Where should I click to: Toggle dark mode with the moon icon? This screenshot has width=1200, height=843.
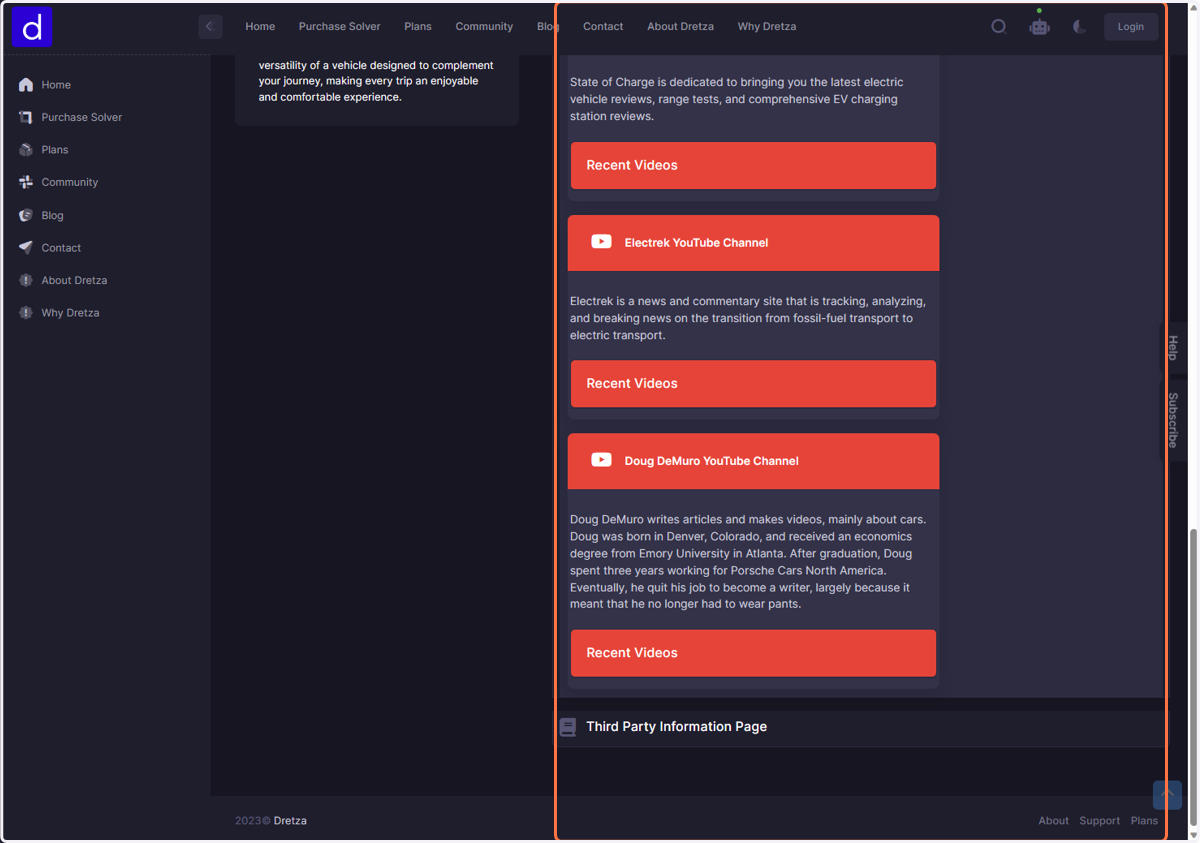tap(1080, 27)
